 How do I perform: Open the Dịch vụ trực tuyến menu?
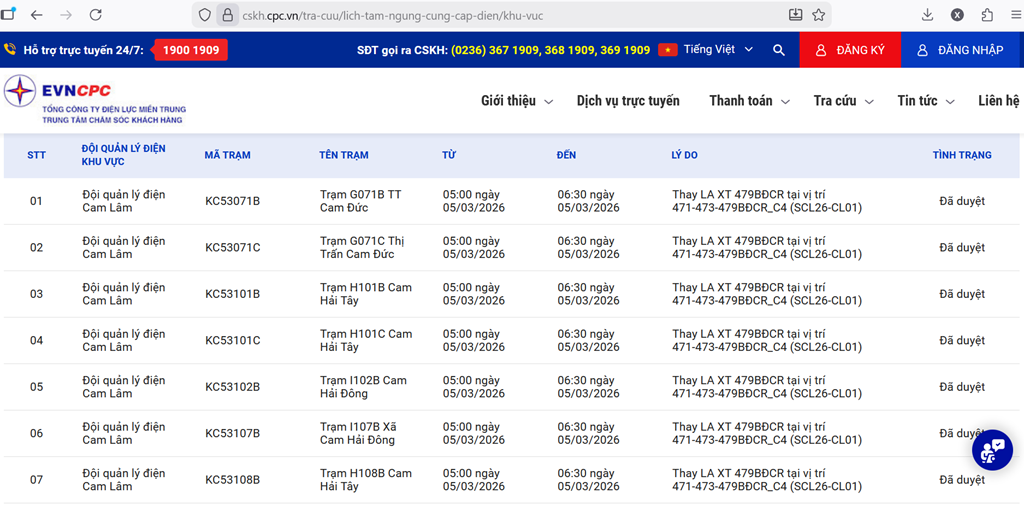(627, 101)
